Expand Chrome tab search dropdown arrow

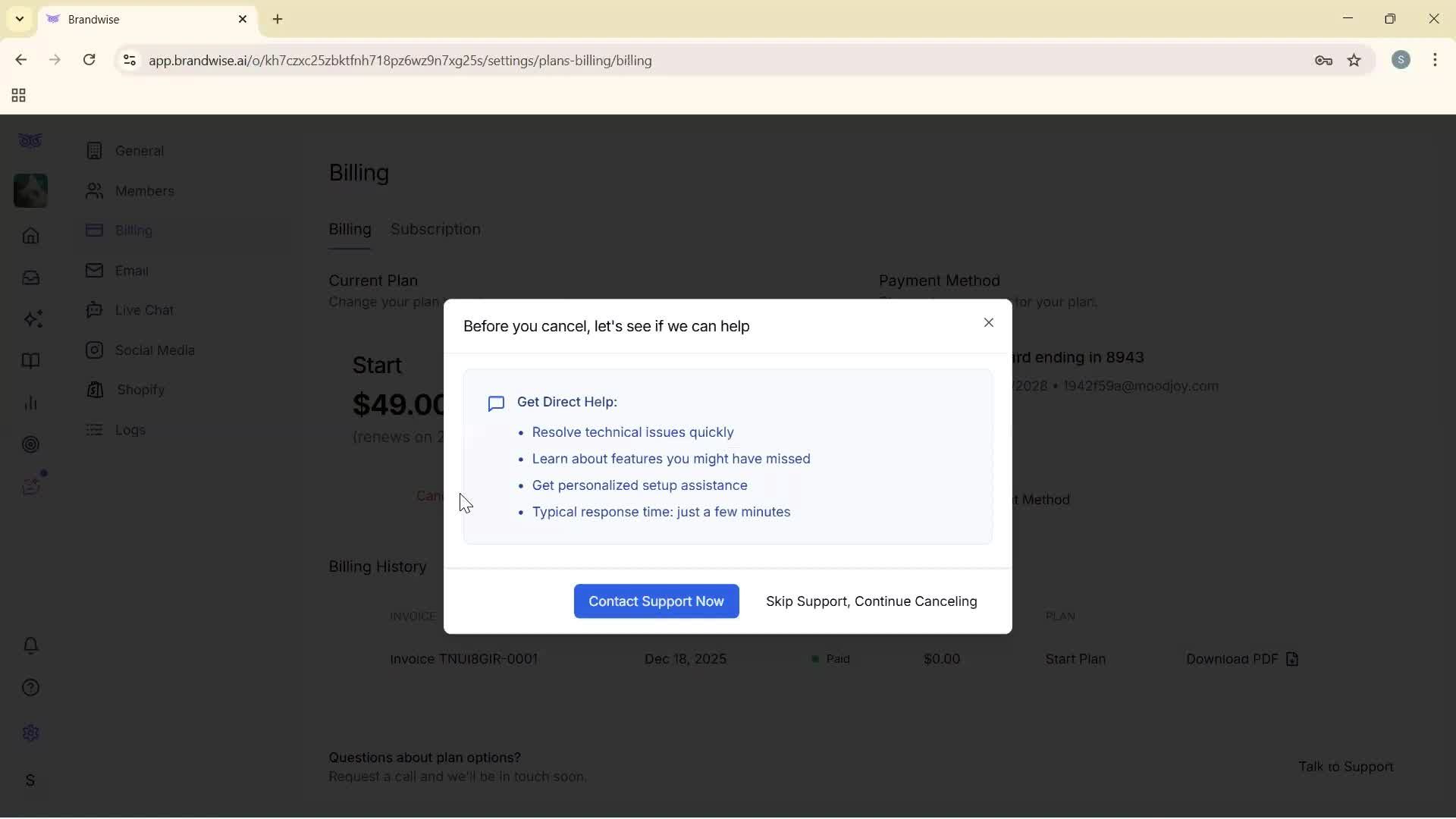tap(20, 19)
